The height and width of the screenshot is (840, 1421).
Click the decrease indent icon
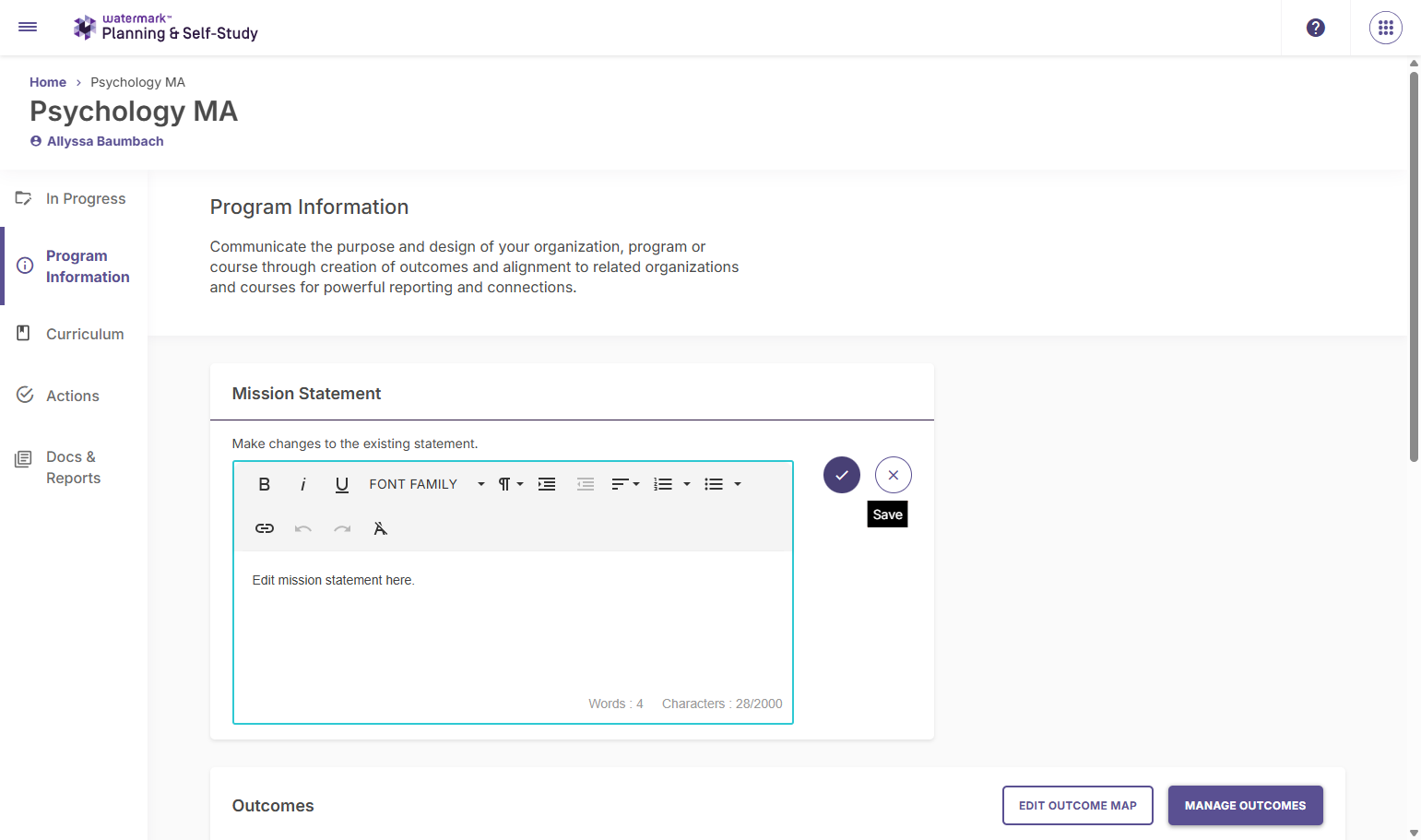[585, 484]
